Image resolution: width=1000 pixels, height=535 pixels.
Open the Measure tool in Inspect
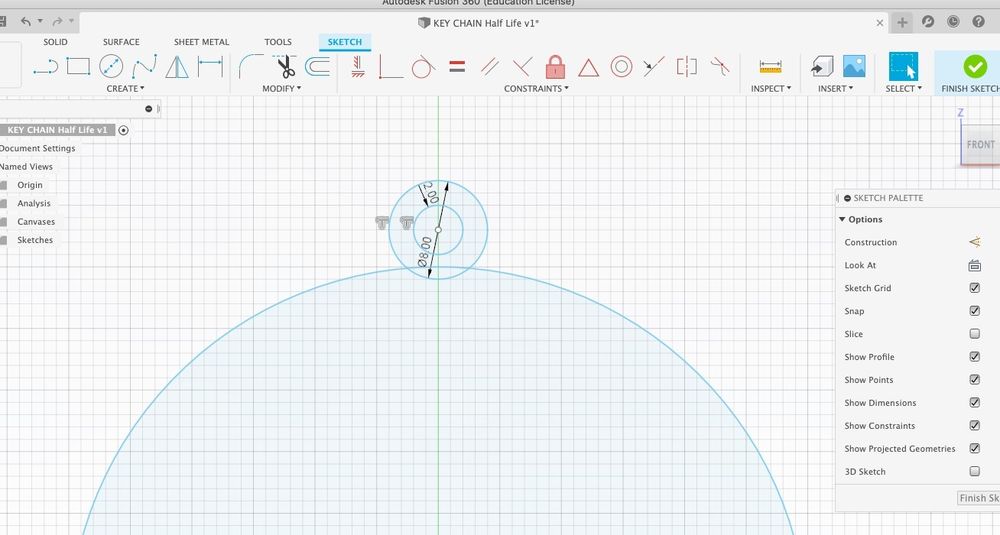coord(770,66)
